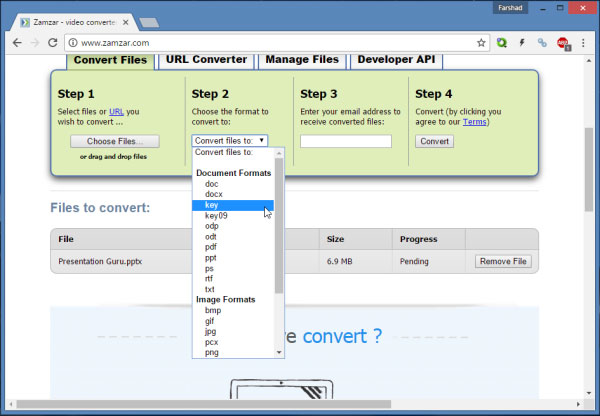600x416 pixels.
Task: Click the Convert button
Action: tap(434, 141)
